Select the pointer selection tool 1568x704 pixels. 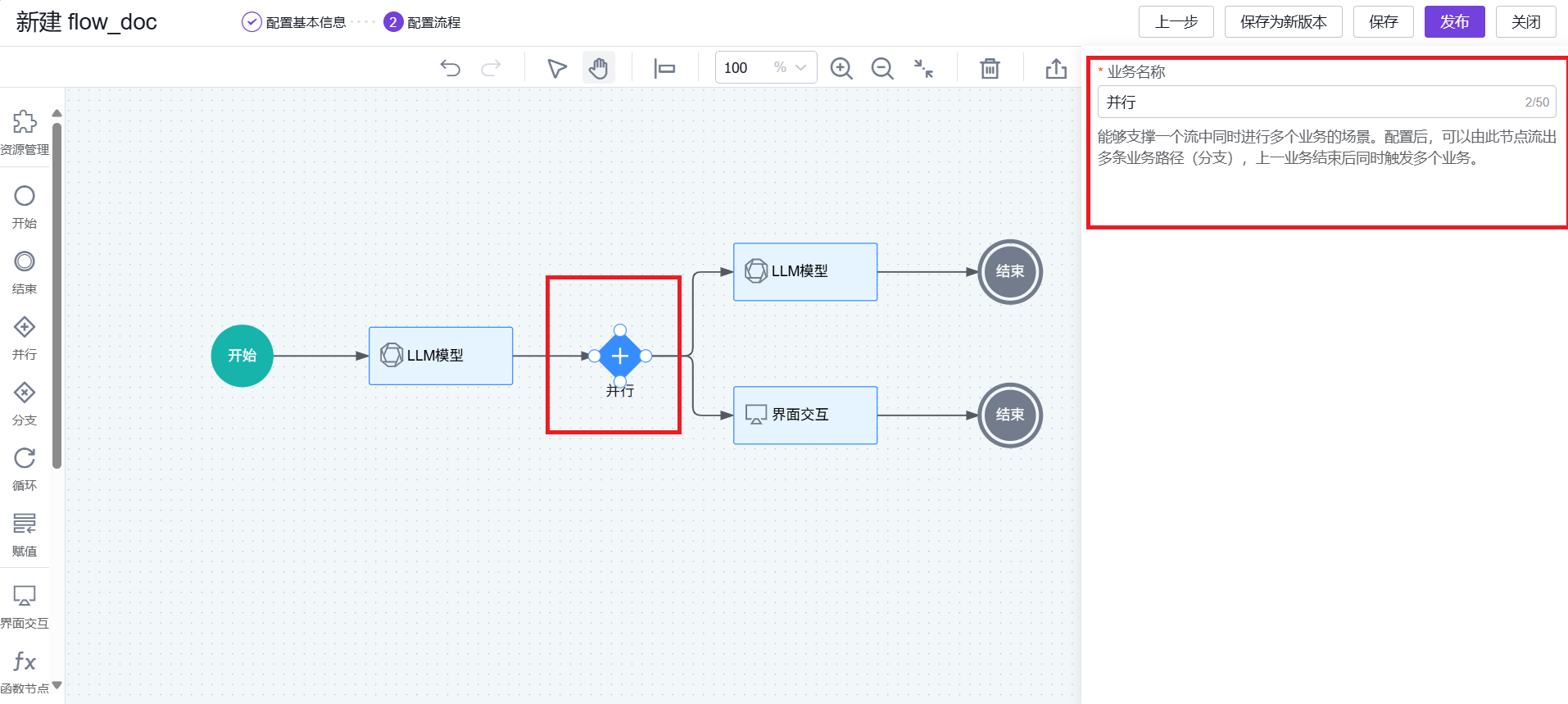557,68
